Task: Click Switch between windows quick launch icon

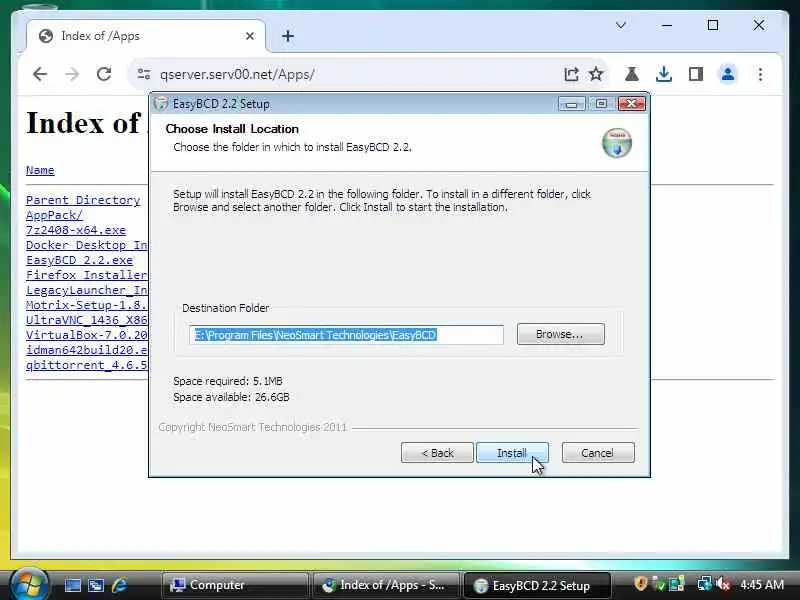Action: 96,585
